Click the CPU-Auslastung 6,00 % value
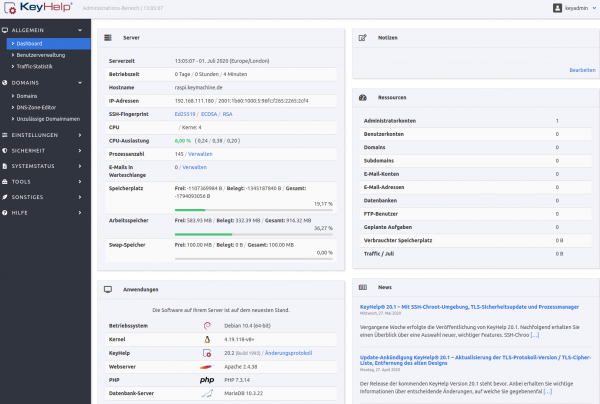600x404 pixels. pos(183,141)
